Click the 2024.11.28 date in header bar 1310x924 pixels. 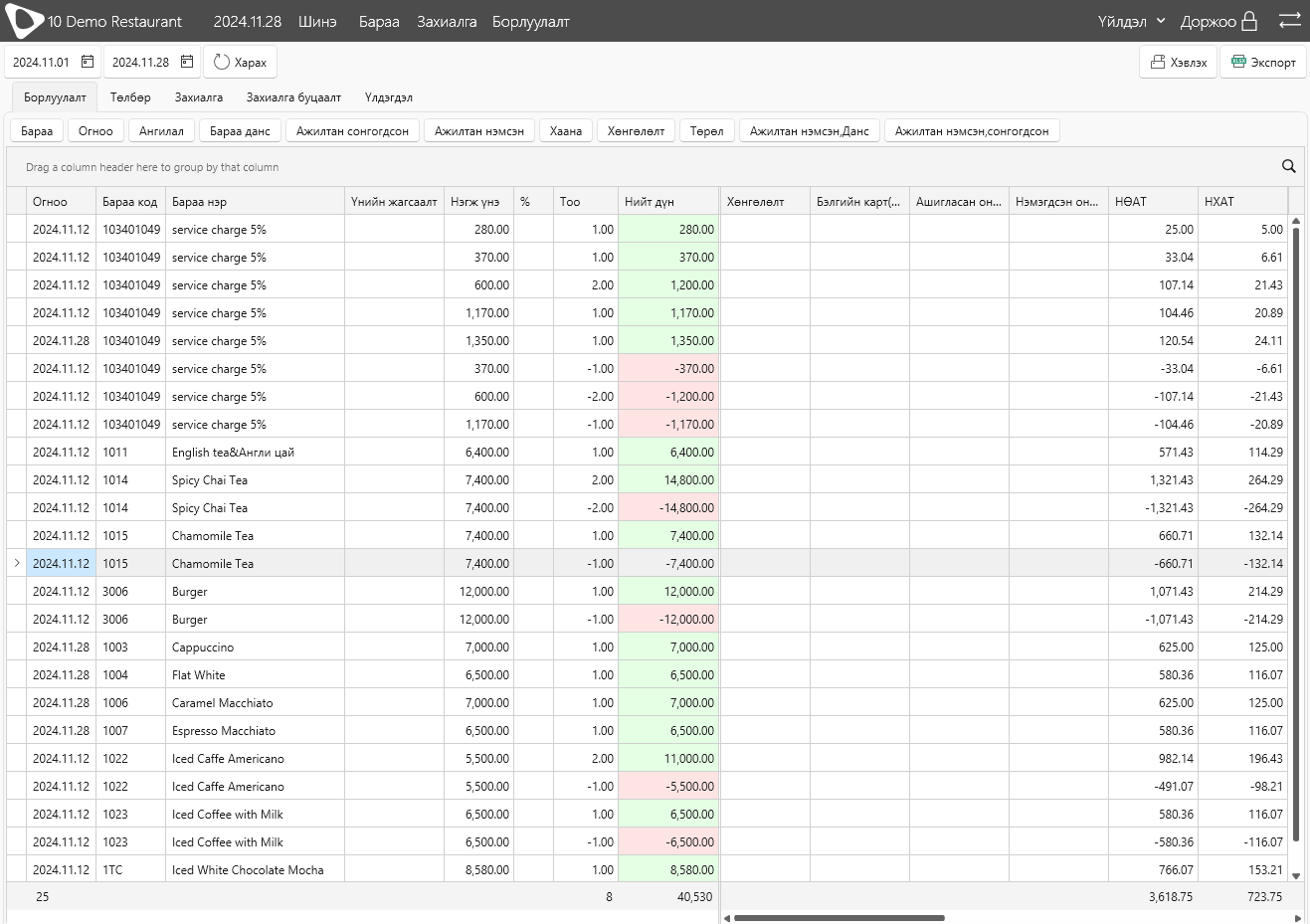click(248, 21)
